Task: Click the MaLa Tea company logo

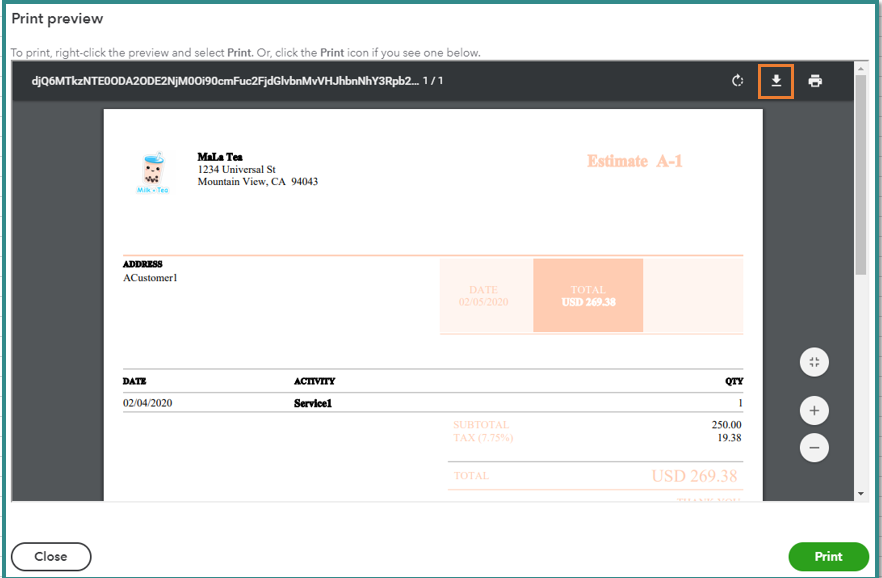Action: (x=152, y=170)
